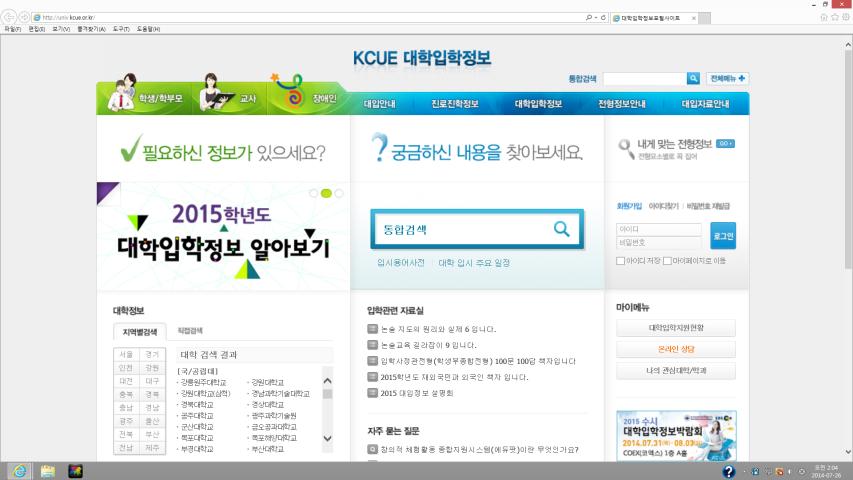Open File Explorer from the taskbar

pos(47,471)
